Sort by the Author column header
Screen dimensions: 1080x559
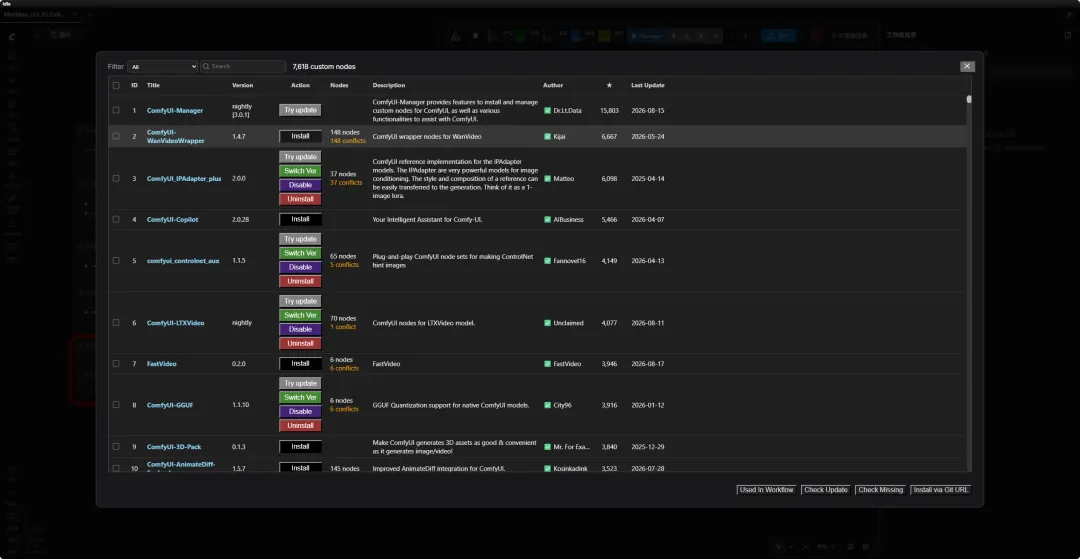click(x=552, y=85)
